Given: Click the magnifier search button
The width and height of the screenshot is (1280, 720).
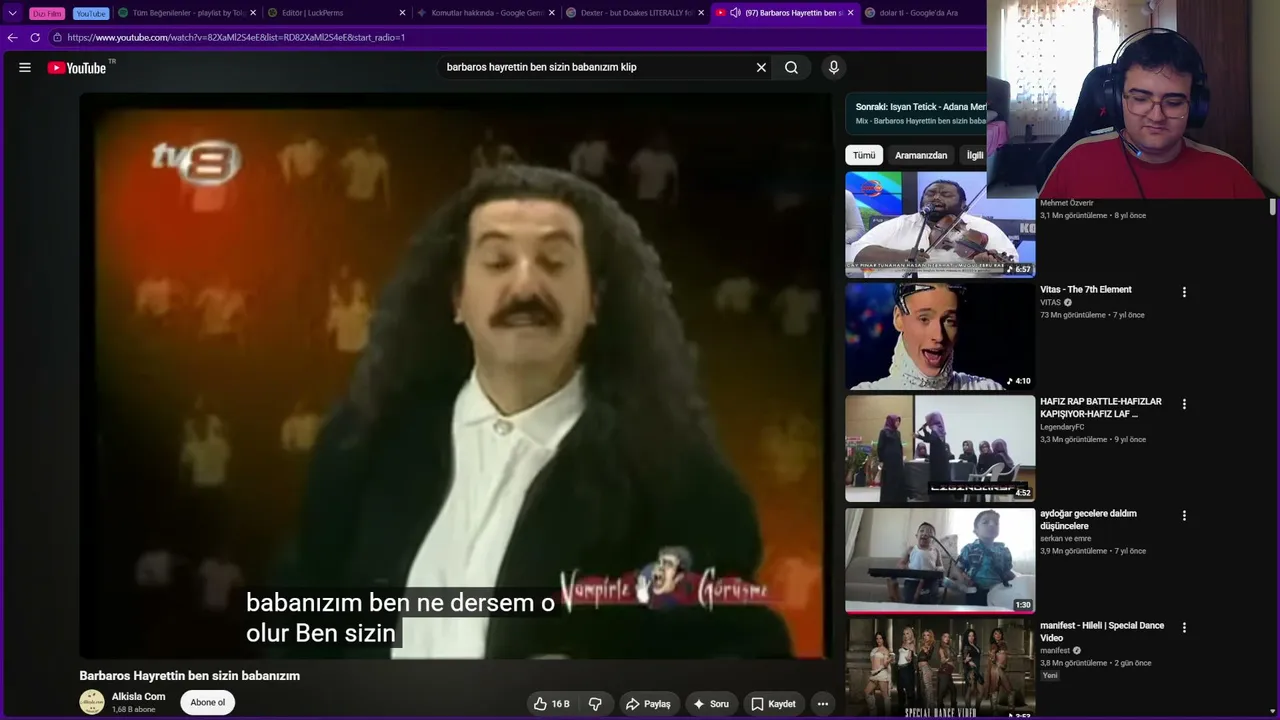Looking at the screenshot, I should coord(791,67).
